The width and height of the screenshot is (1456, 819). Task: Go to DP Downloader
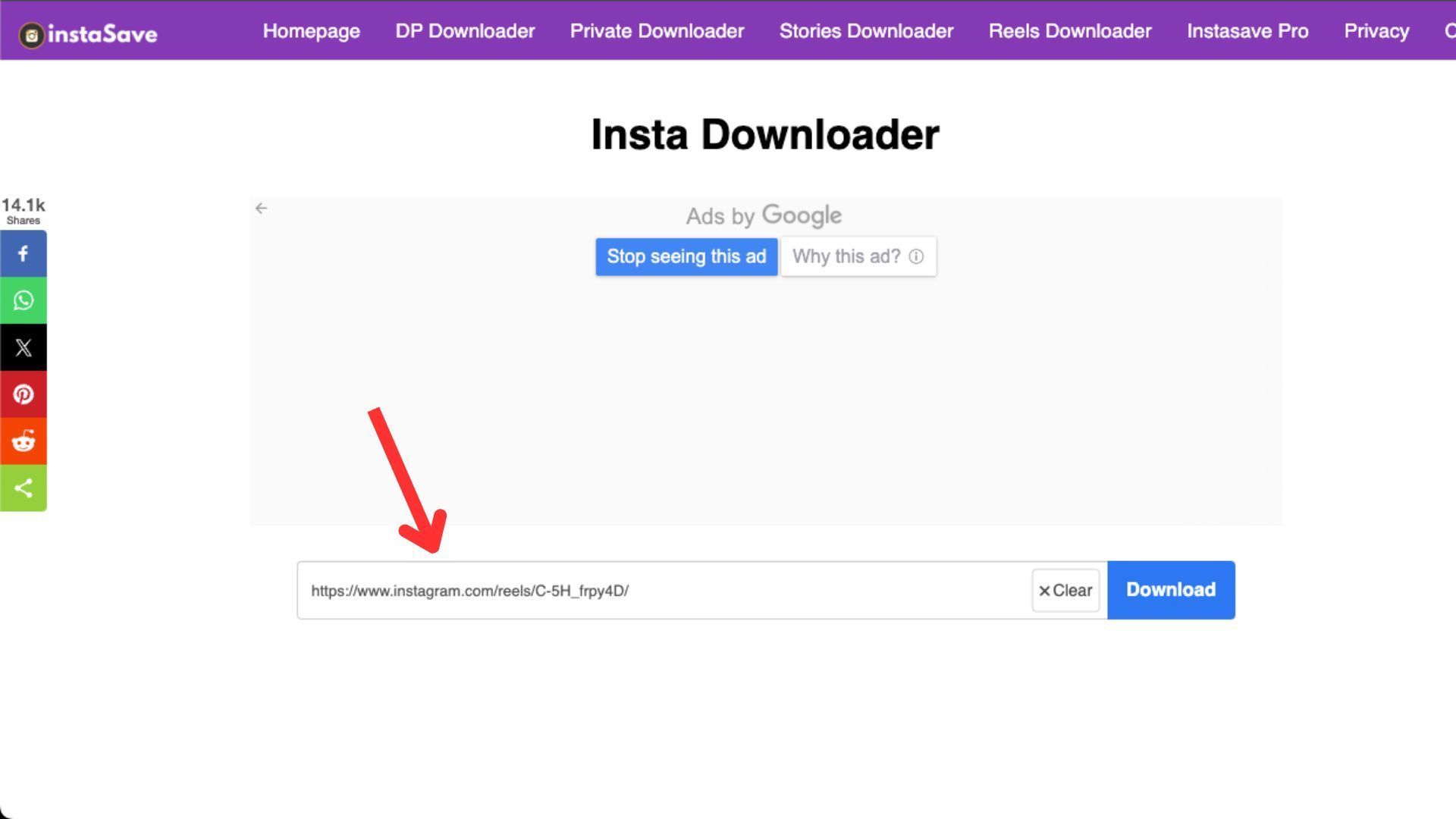pos(465,31)
